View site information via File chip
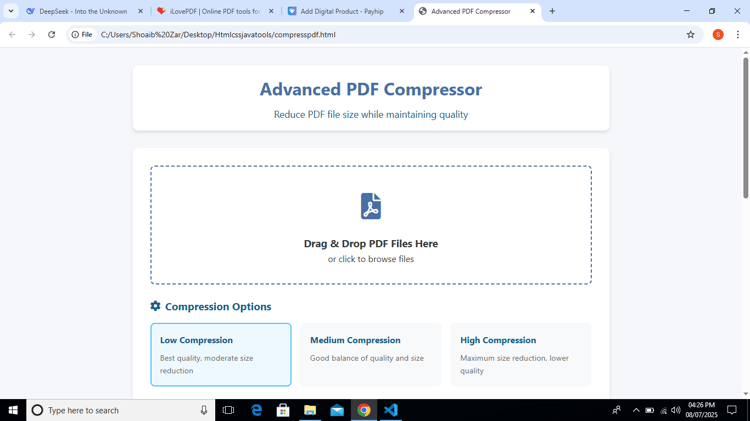The height and width of the screenshot is (421, 750). [82, 34]
